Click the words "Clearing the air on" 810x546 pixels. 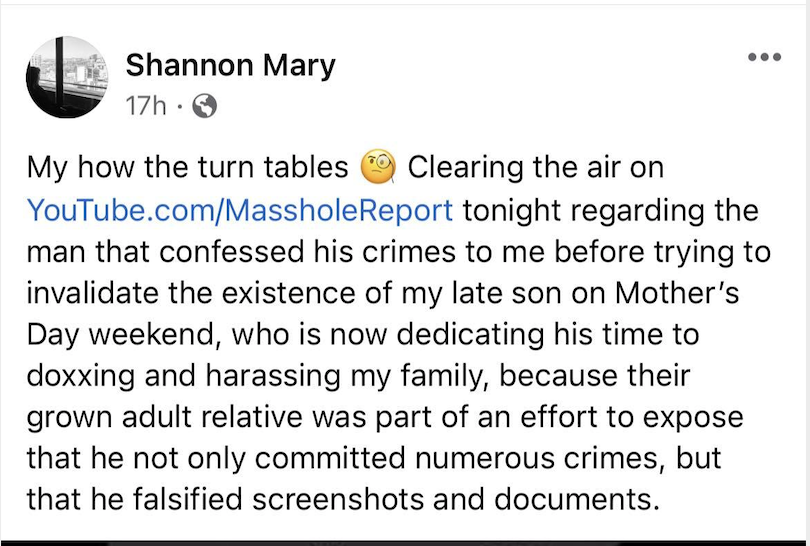(535, 167)
